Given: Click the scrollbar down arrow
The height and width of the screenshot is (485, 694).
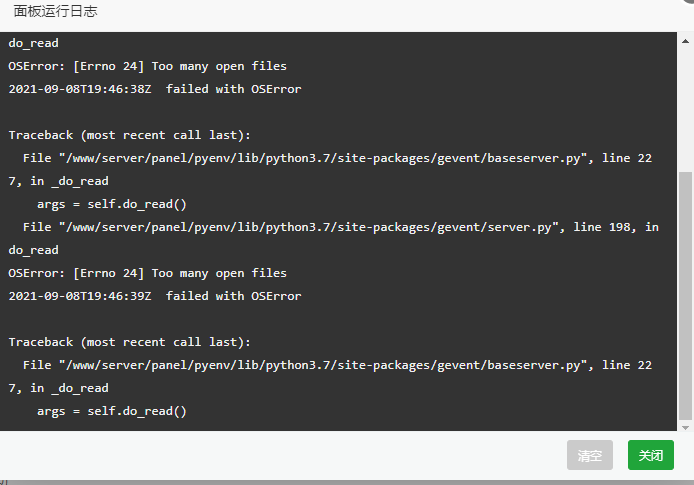Looking at the screenshot, I should (x=685, y=427).
